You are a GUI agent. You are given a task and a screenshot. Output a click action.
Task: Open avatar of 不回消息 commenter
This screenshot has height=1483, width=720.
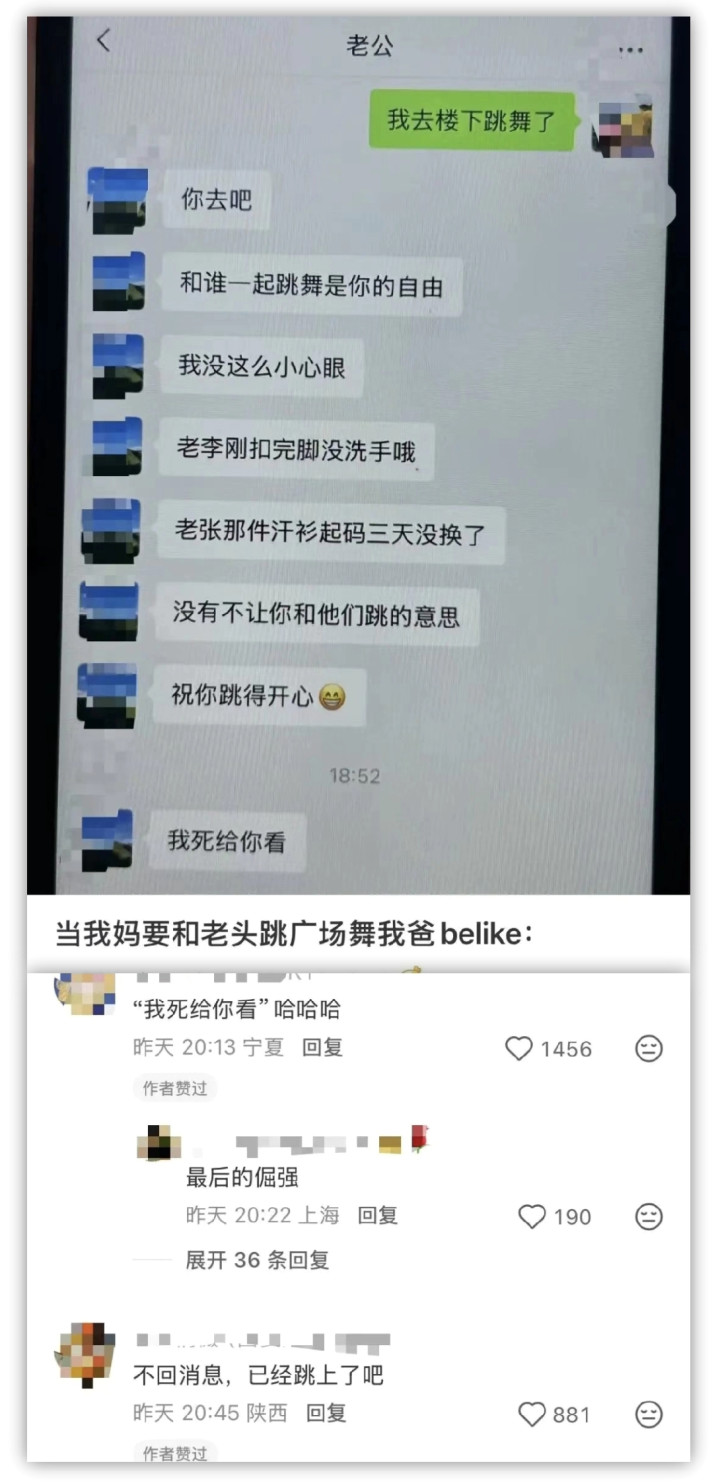[85, 1354]
